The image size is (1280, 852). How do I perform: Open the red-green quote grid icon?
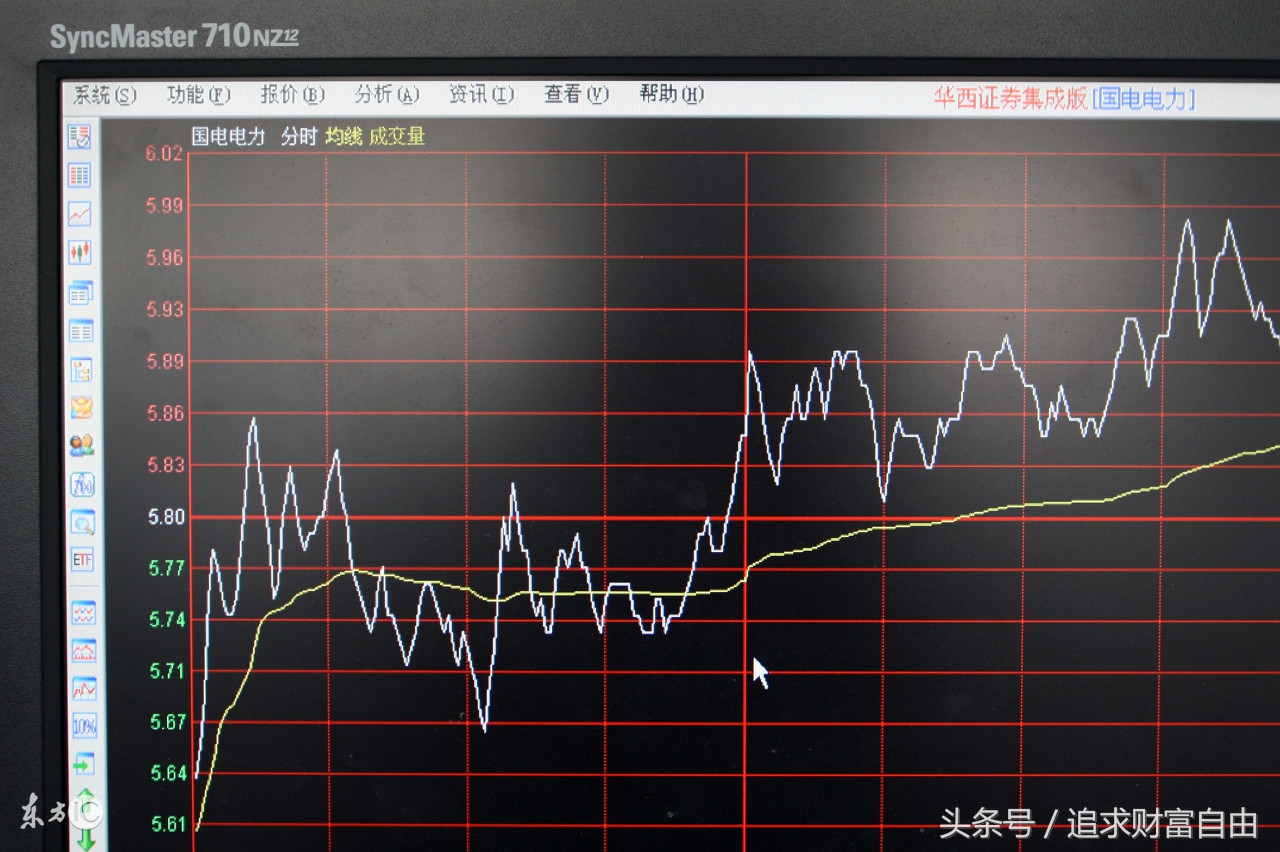80,175
